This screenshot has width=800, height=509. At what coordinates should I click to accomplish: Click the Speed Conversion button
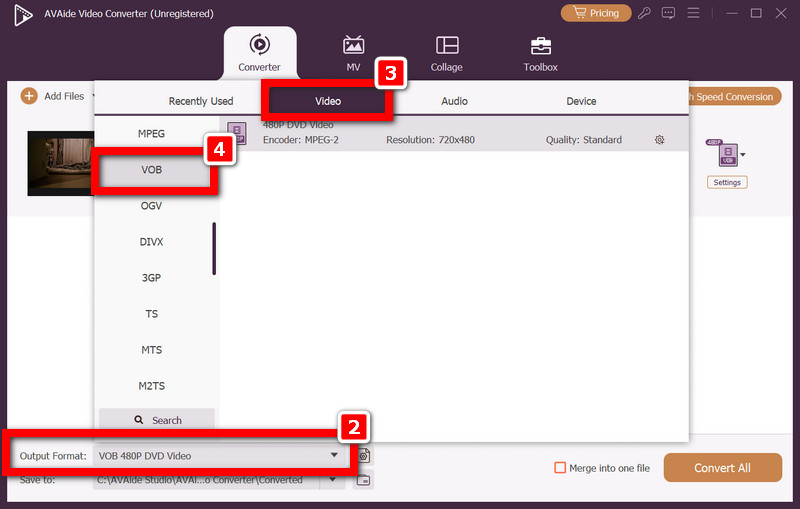(735, 96)
